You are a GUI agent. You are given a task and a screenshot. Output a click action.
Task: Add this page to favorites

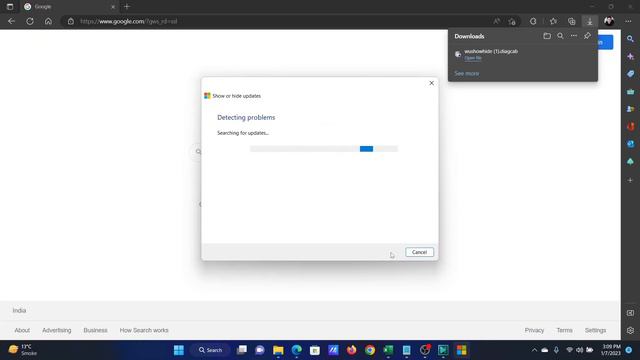click(512, 21)
